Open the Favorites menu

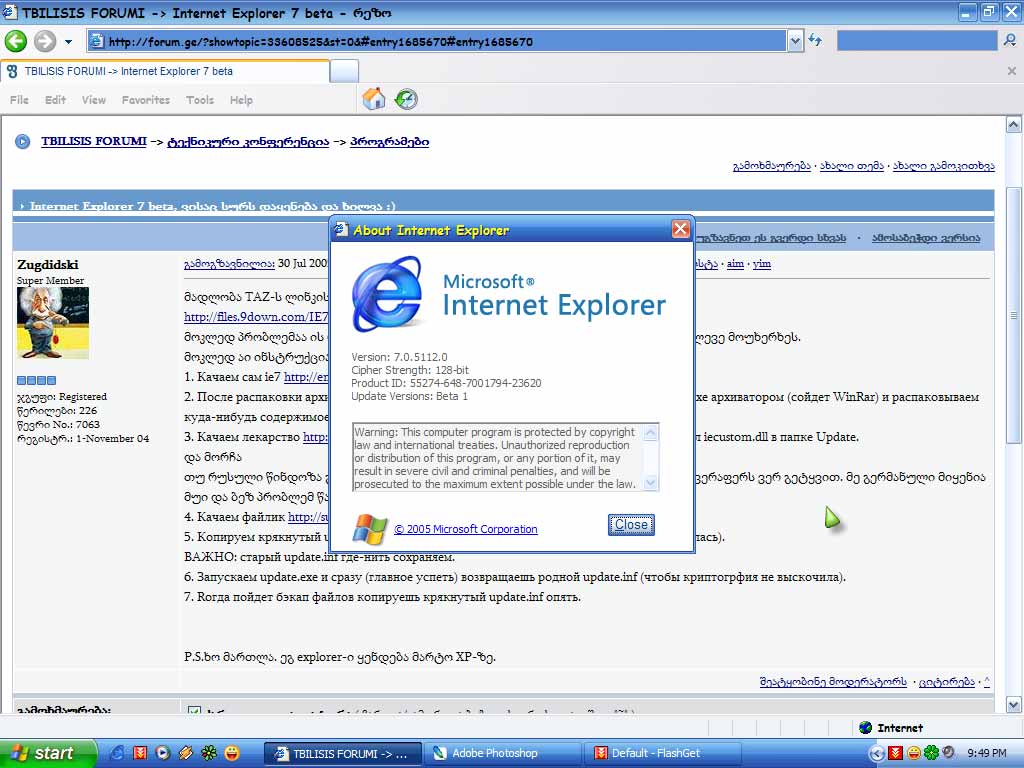[146, 100]
